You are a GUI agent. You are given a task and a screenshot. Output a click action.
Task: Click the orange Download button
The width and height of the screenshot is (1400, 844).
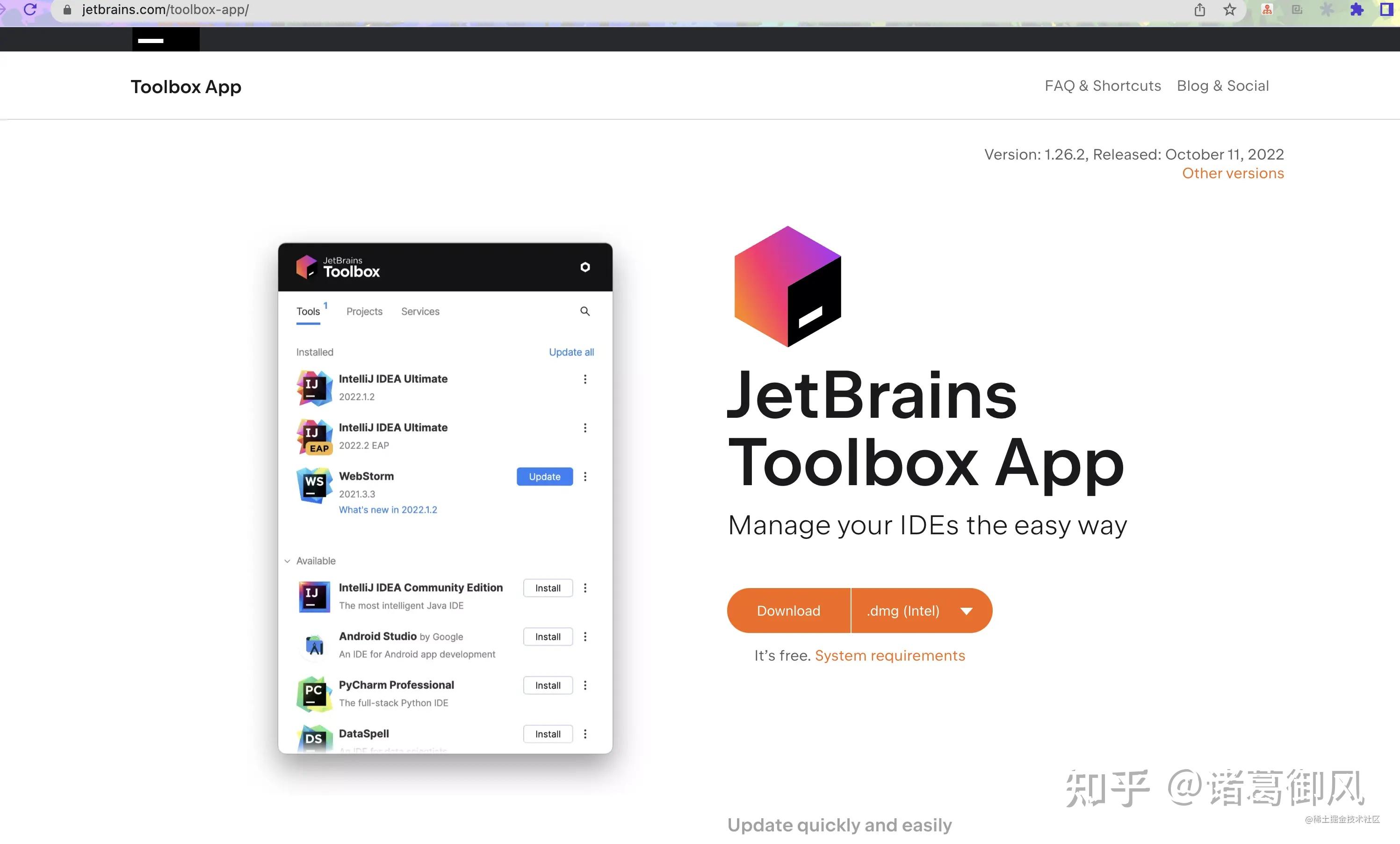(x=788, y=611)
